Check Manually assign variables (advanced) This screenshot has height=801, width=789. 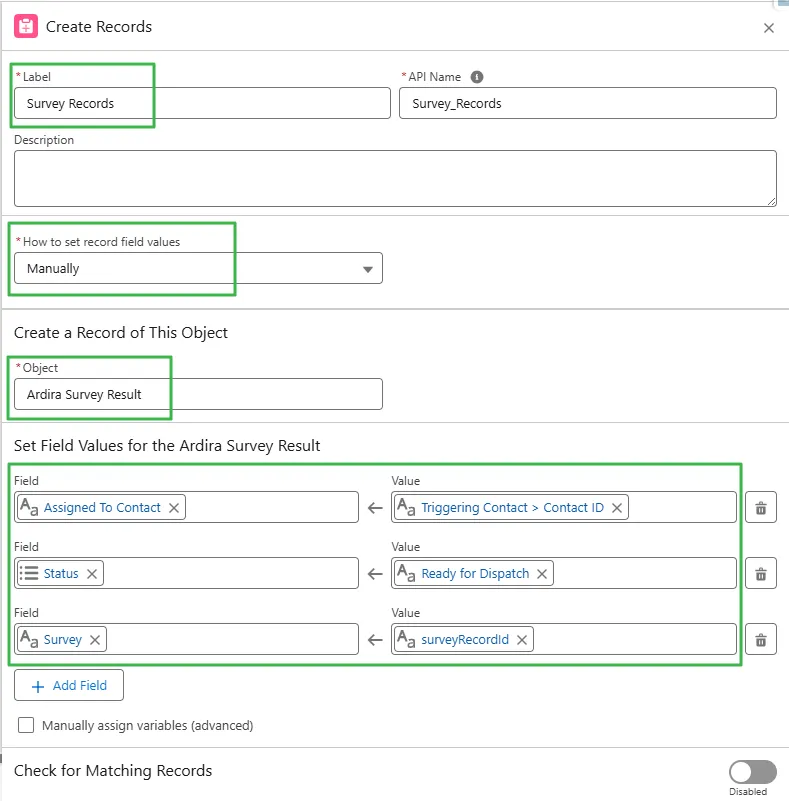coord(25,724)
